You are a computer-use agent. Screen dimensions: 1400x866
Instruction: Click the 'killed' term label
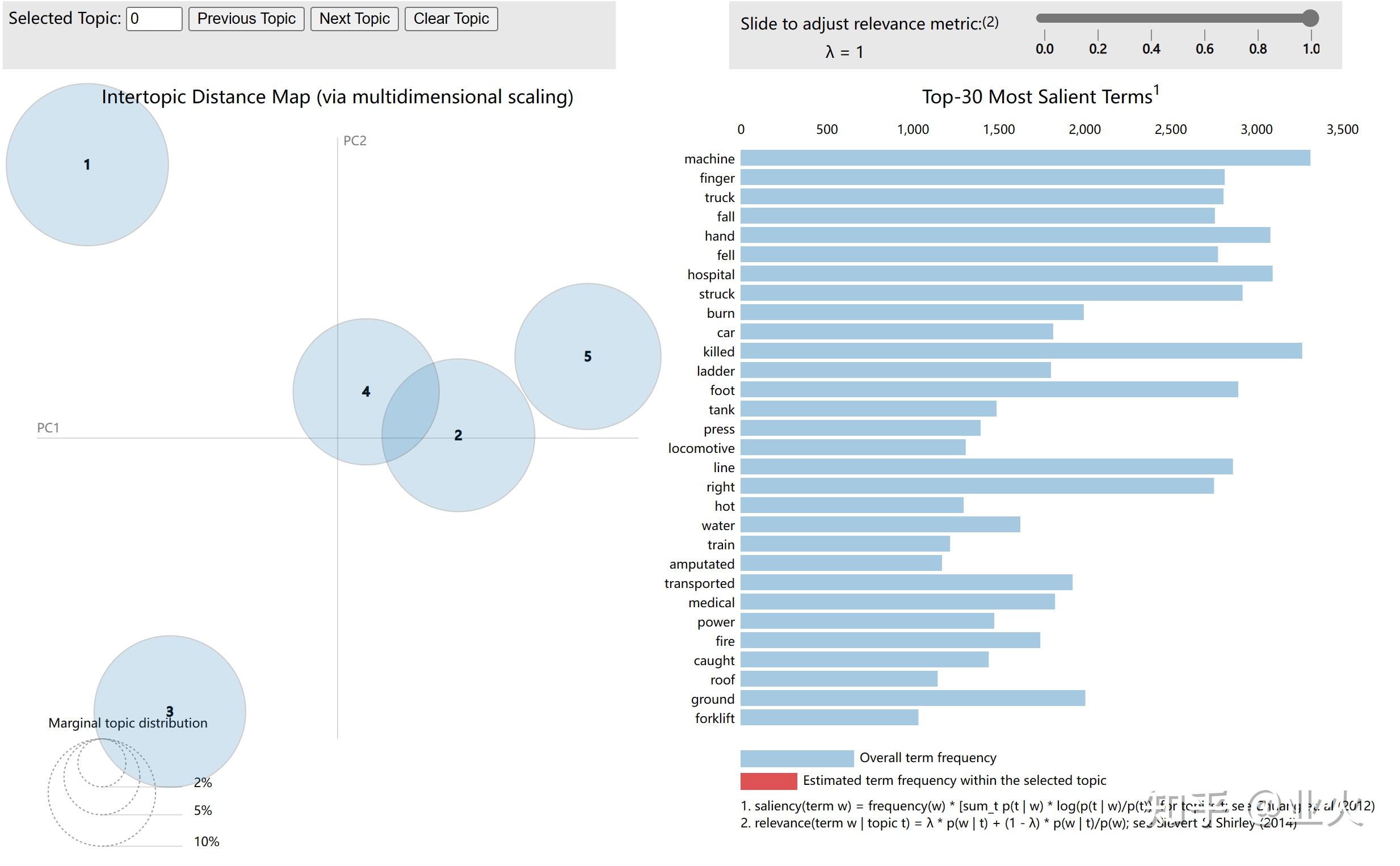coord(718,352)
